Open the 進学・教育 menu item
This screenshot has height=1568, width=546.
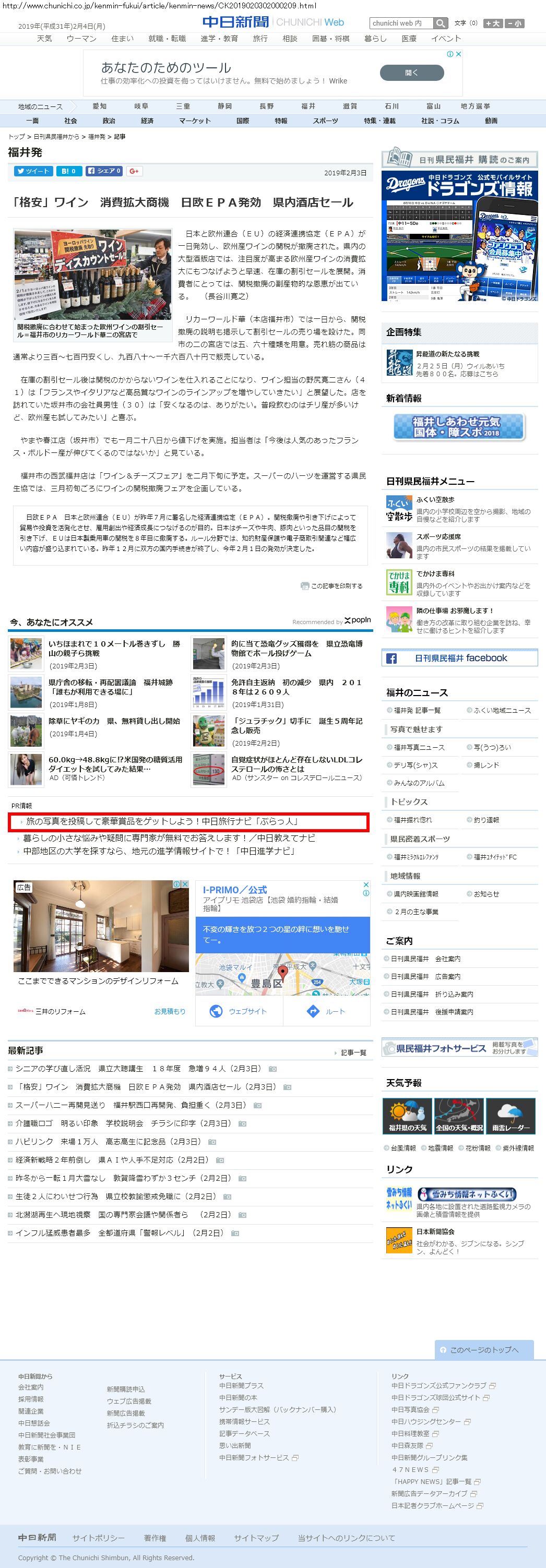coord(219,38)
